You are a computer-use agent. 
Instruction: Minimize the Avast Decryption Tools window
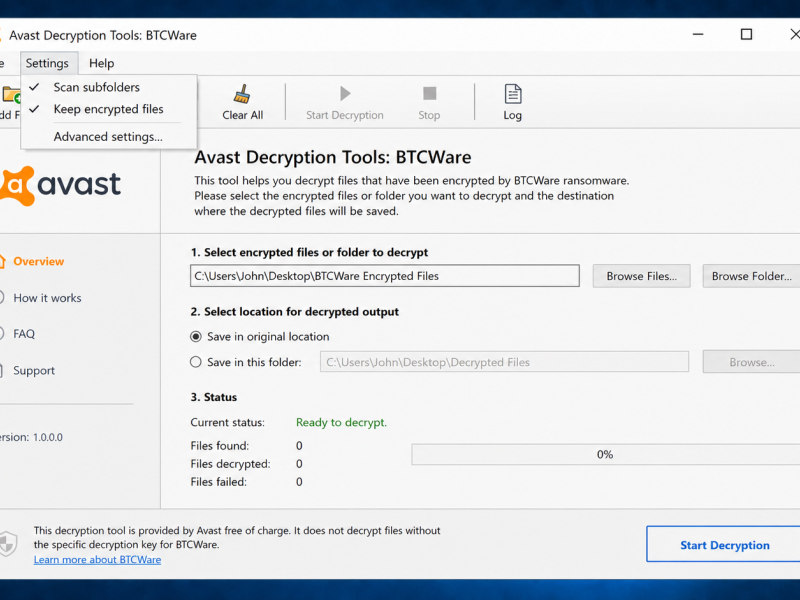point(698,35)
